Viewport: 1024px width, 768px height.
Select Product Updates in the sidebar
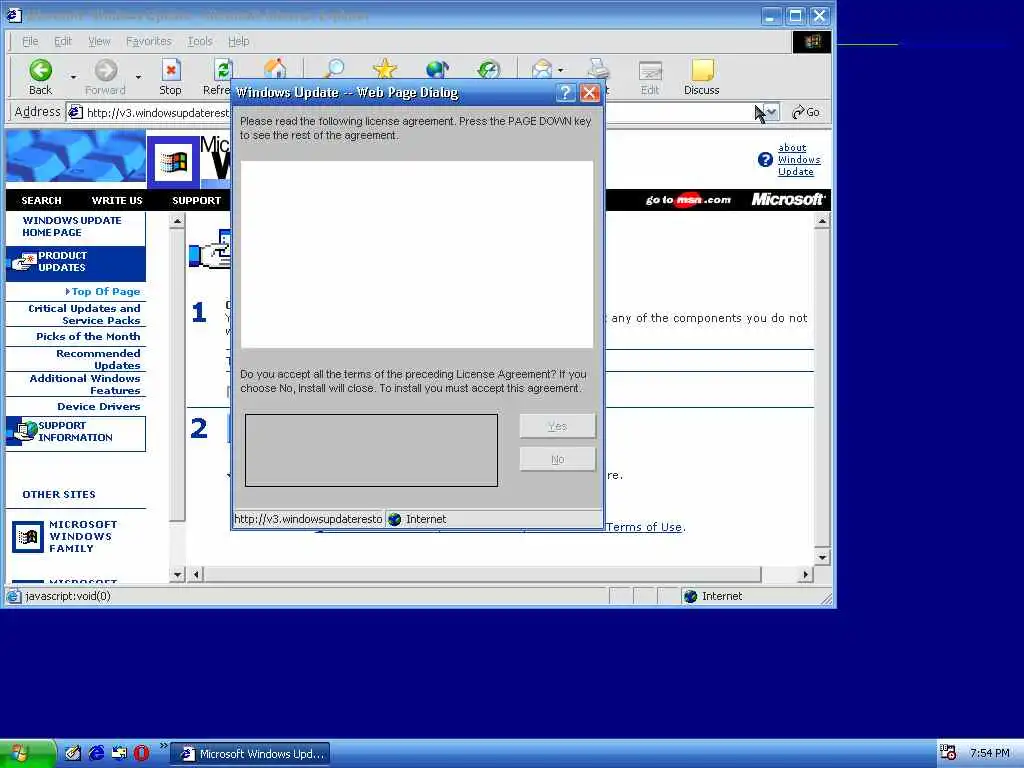[76, 262]
